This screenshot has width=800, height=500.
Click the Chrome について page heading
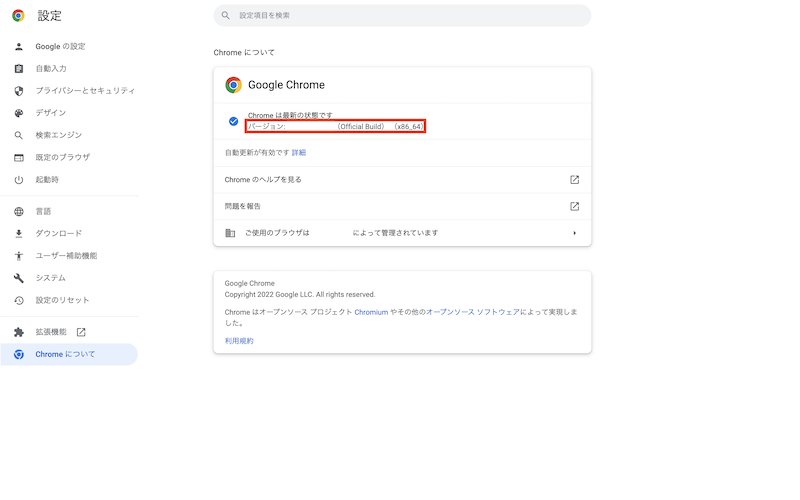[x=244, y=53]
